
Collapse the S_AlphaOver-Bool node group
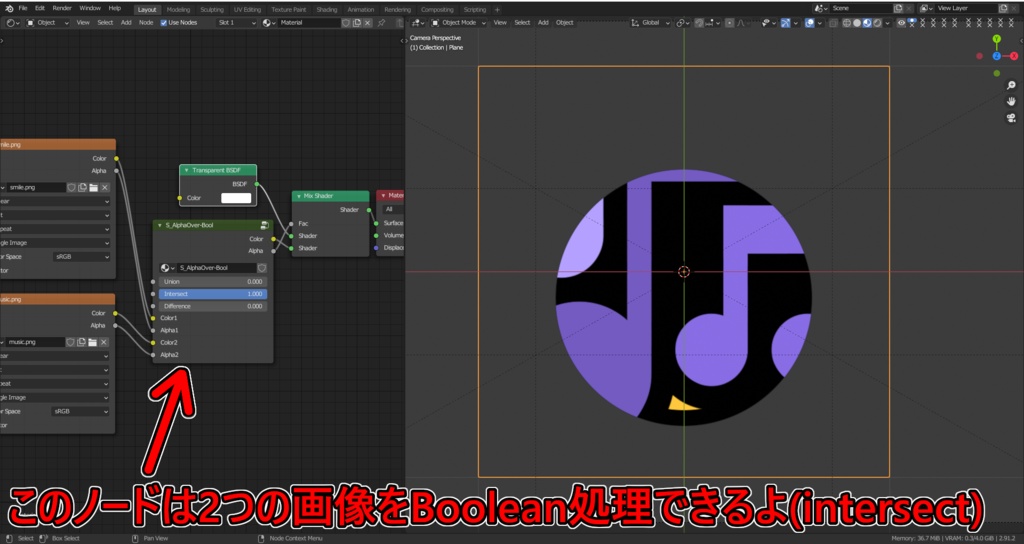pos(159,225)
